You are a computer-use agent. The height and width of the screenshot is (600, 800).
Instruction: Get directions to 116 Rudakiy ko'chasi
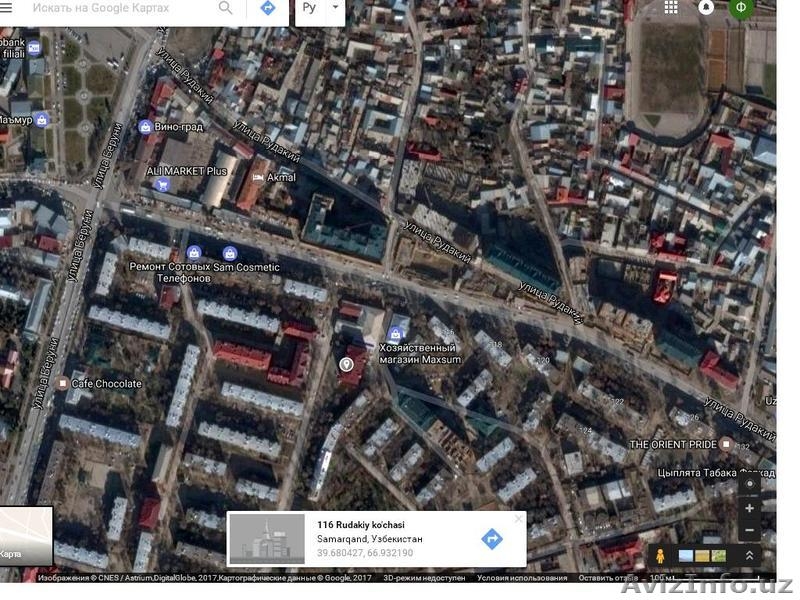coord(491,539)
